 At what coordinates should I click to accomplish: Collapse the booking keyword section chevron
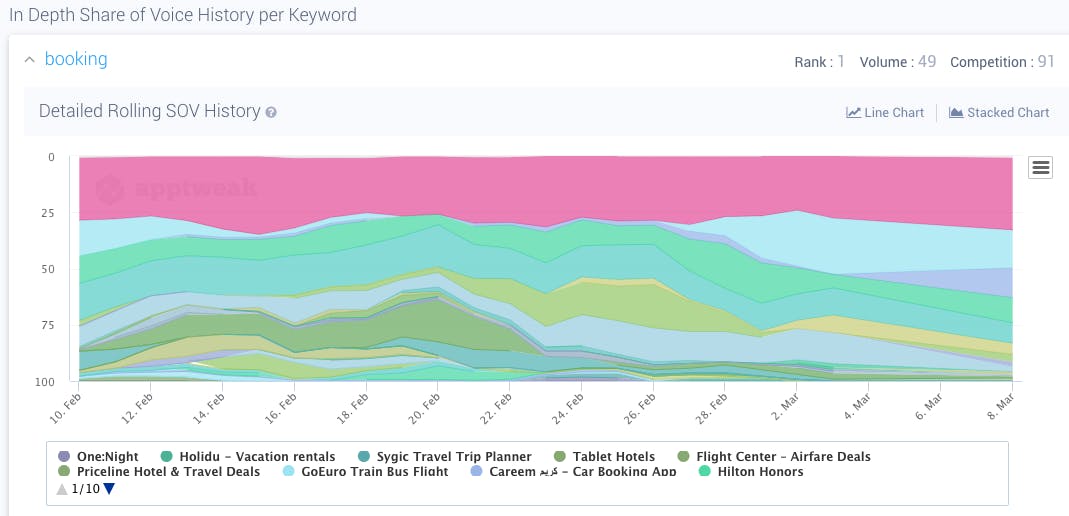pos(29,60)
